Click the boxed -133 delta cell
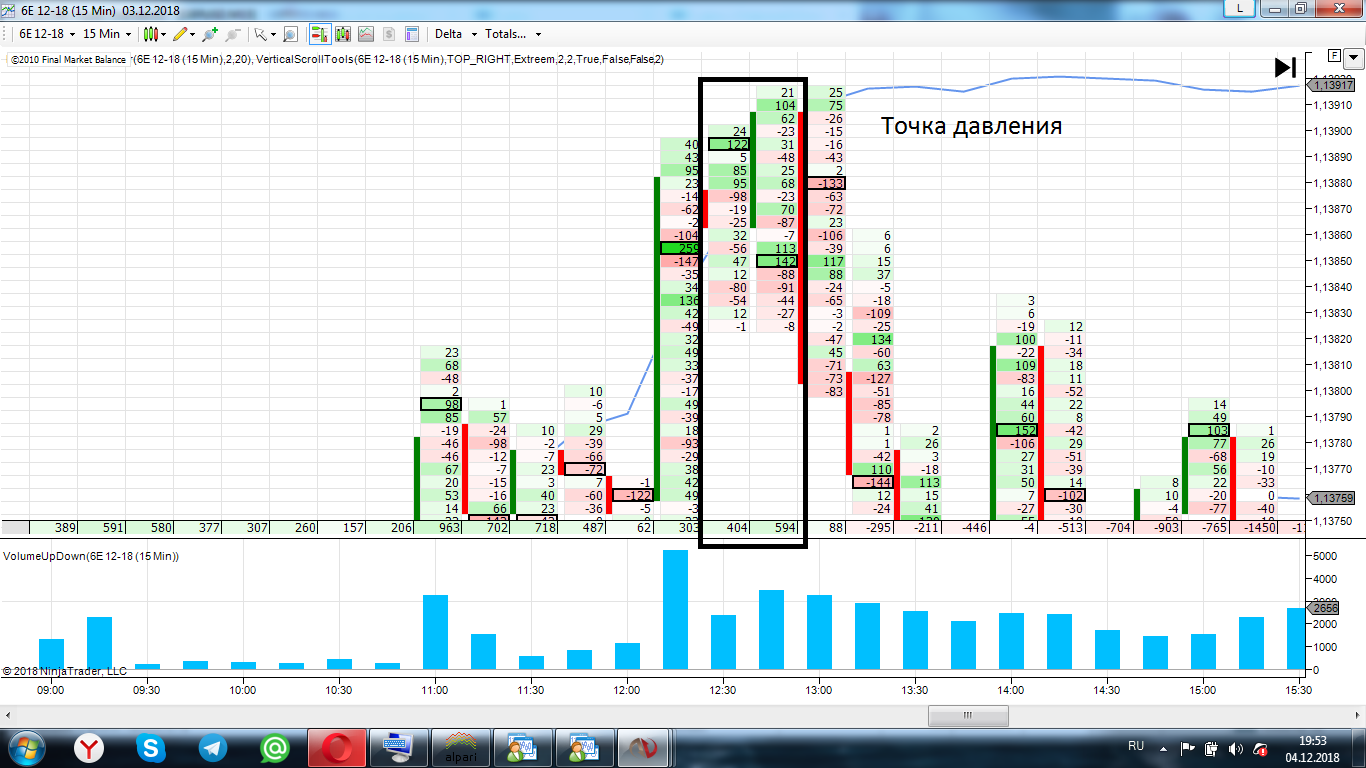1366x768 pixels. (x=826, y=183)
